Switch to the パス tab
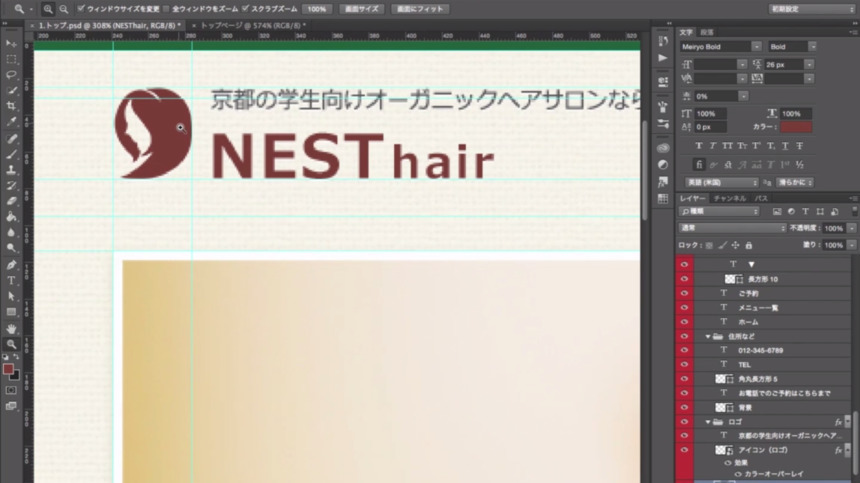 point(761,198)
